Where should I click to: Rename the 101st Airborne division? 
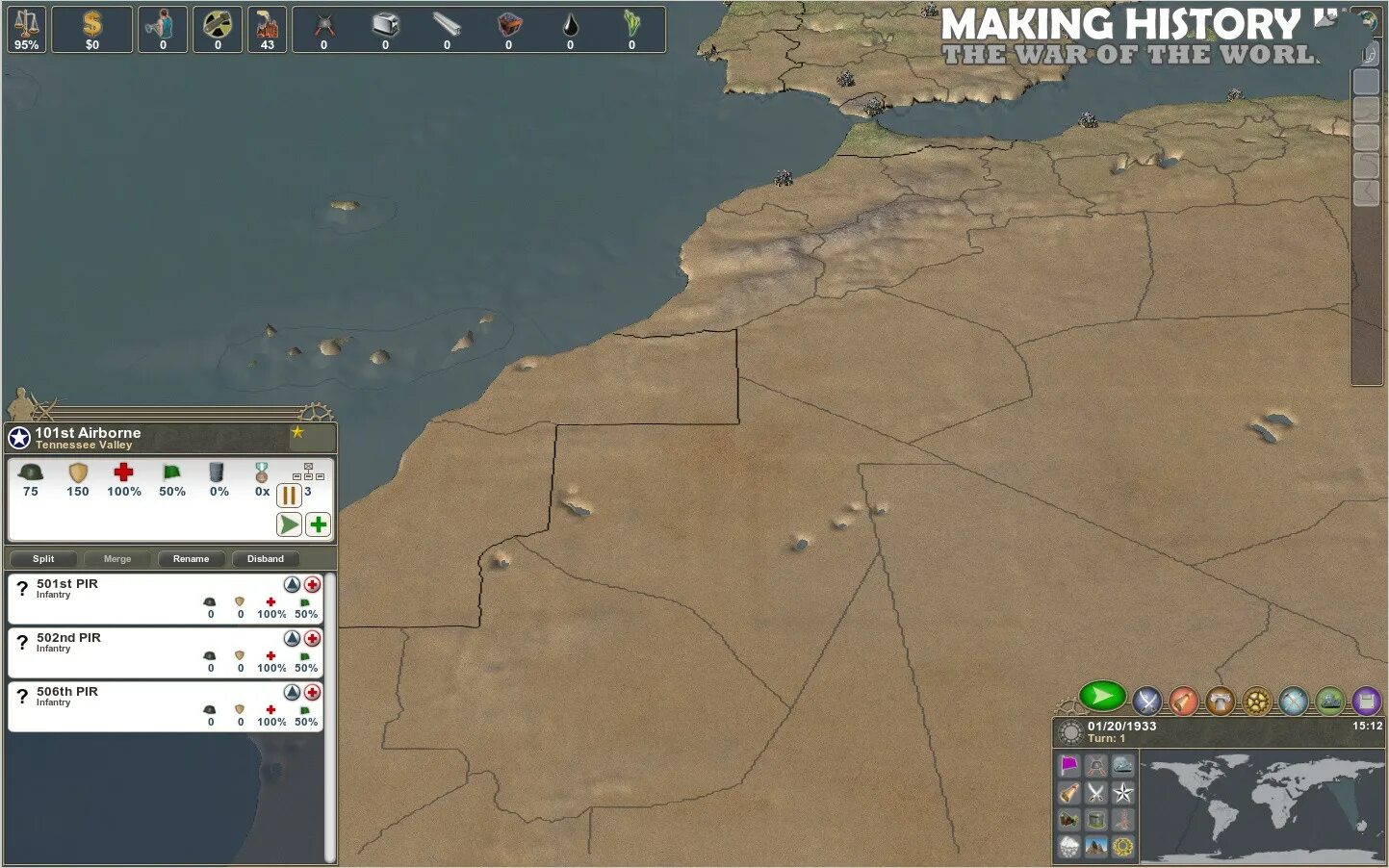pyautogui.click(x=190, y=558)
